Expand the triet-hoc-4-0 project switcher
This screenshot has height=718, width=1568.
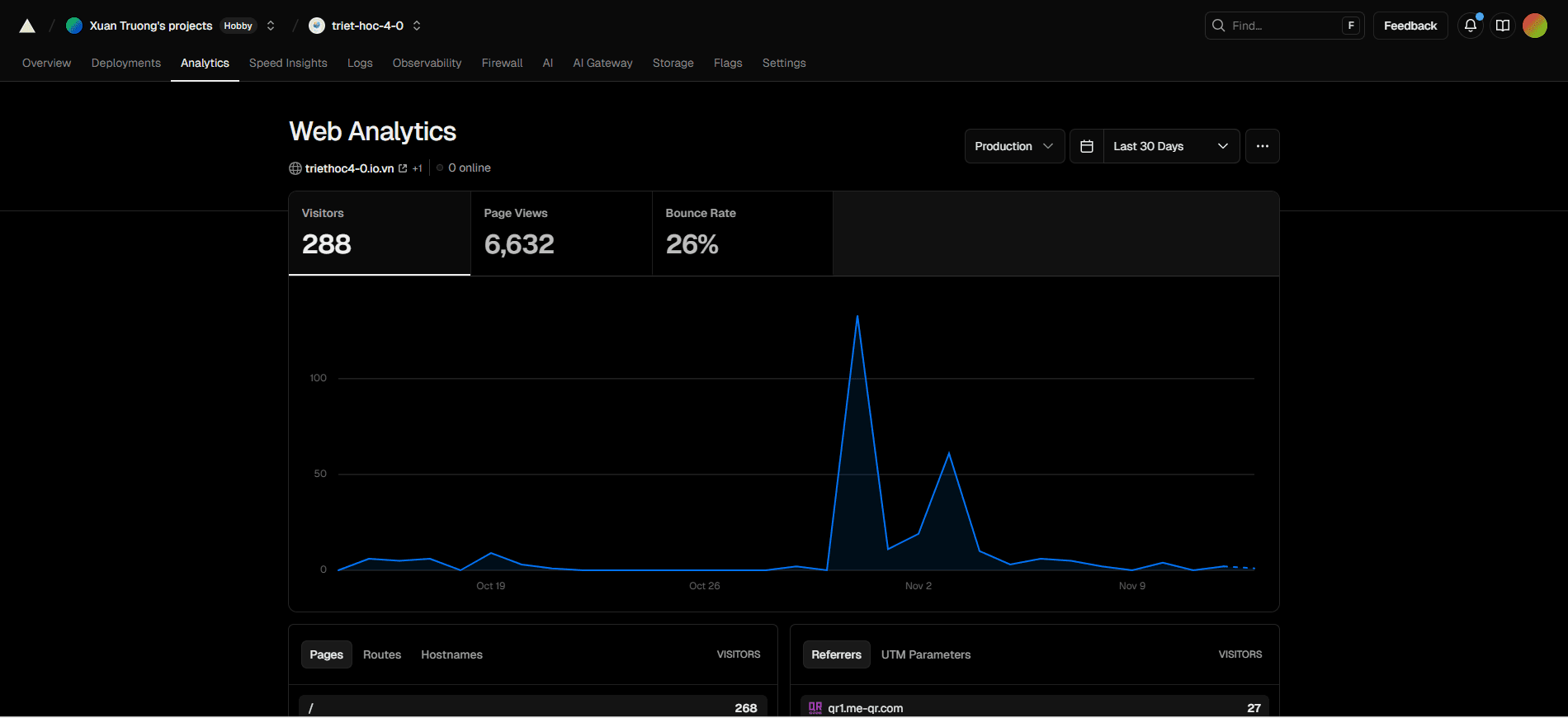coord(417,26)
